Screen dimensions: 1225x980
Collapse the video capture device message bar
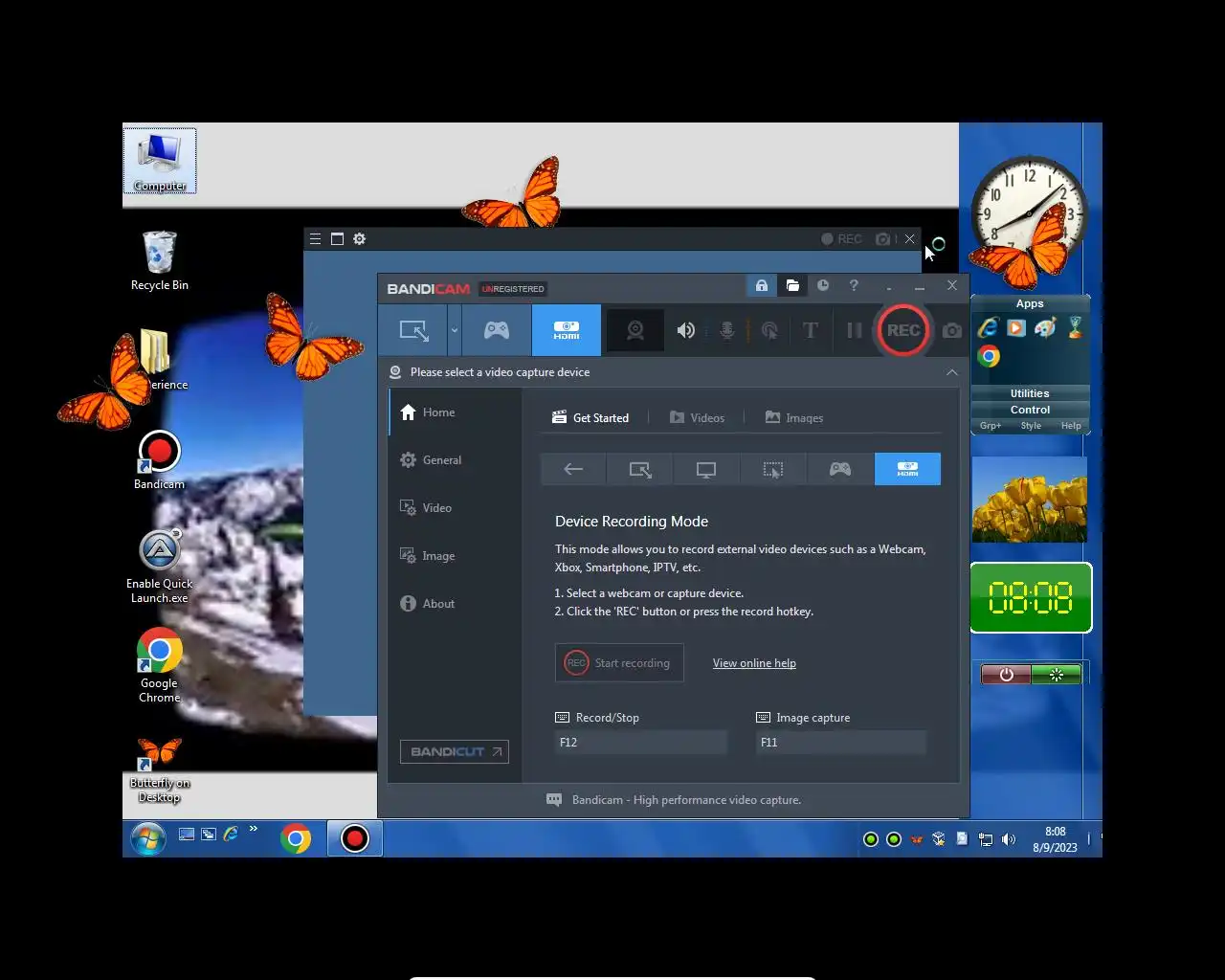[x=952, y=372]
